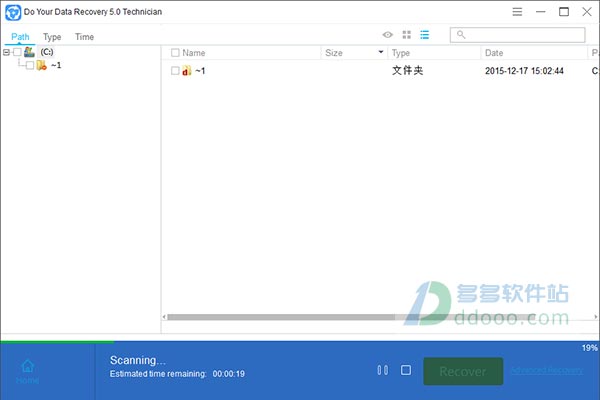Click the 19% progress label

tap(589, 348)
